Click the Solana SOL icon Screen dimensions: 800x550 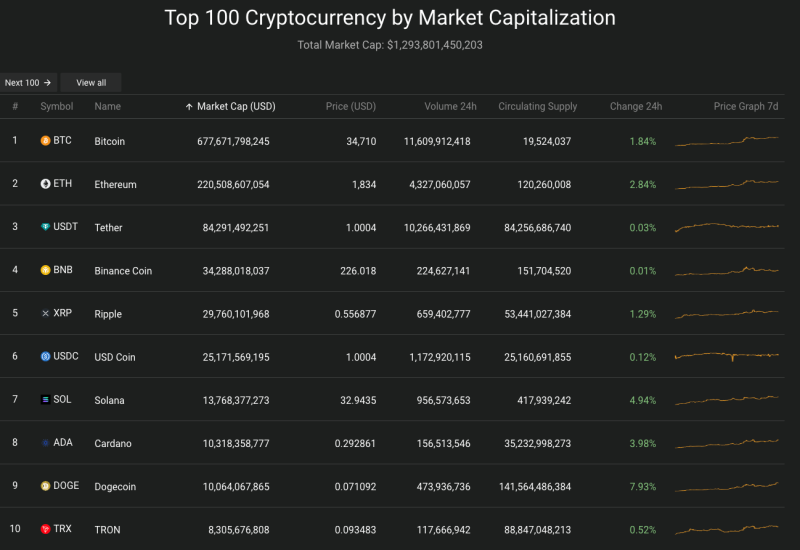click(45, 399)
